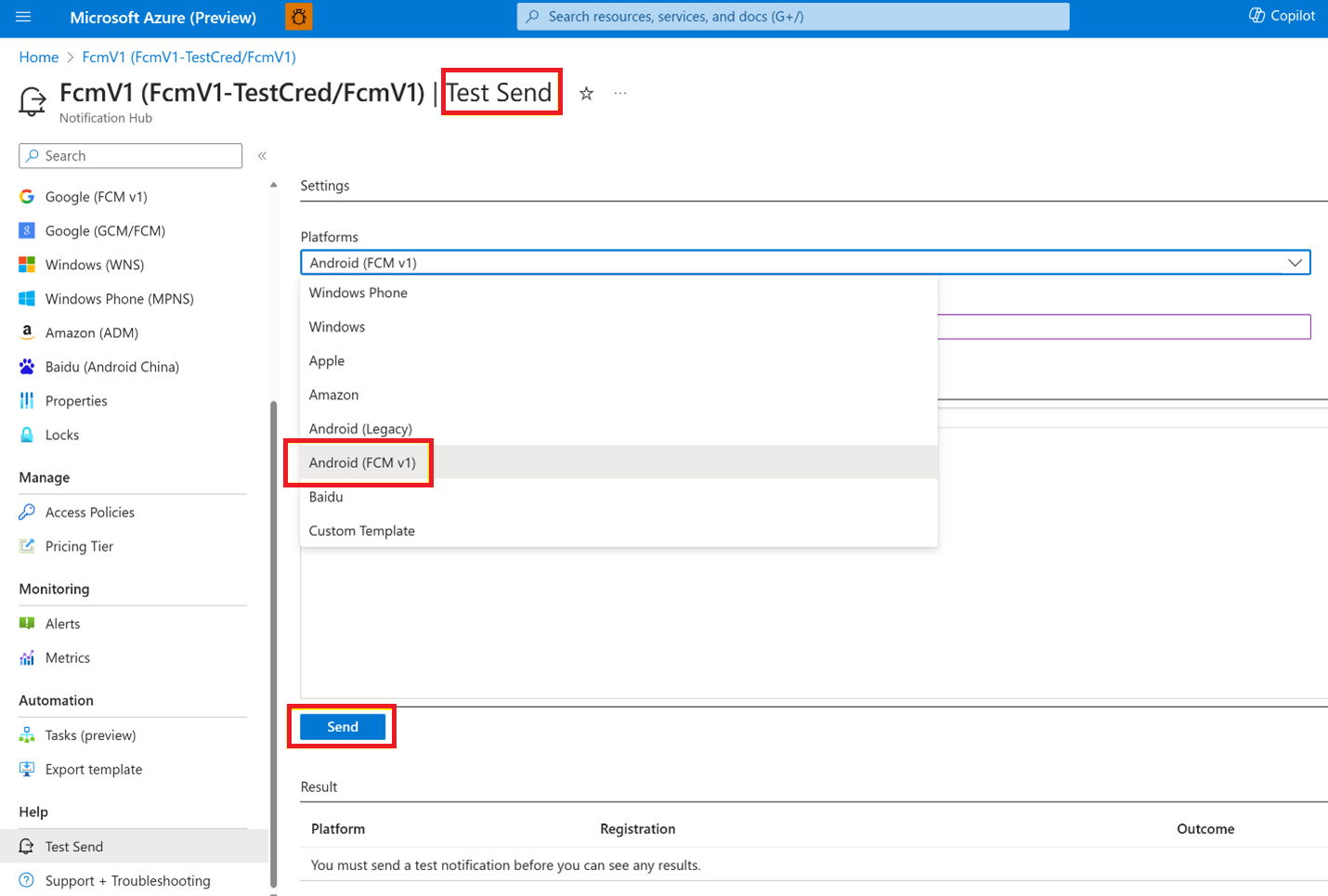
Task: Click the Properties bars icon
Action: 27,401
